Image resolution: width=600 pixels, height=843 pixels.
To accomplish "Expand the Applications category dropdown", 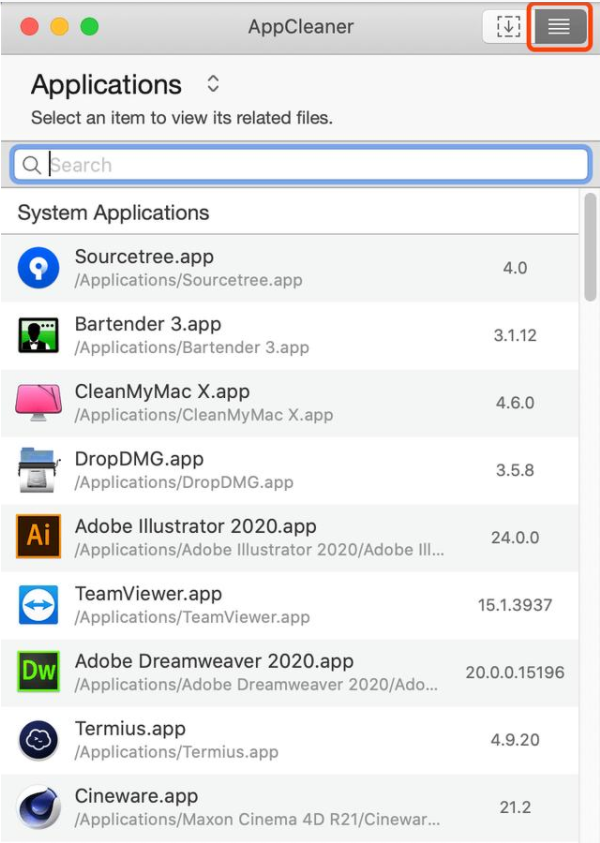I will pos(213,84).
